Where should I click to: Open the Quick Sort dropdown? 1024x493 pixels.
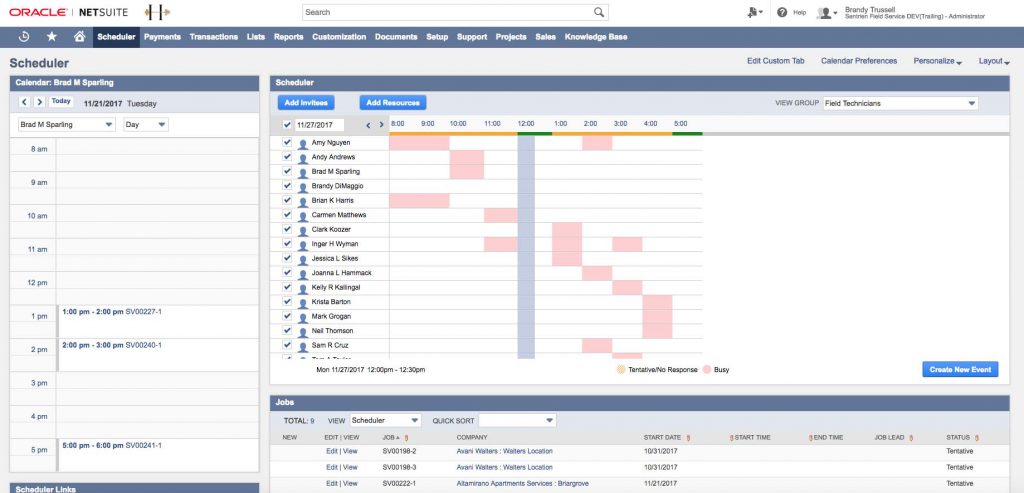coord(517,421)
